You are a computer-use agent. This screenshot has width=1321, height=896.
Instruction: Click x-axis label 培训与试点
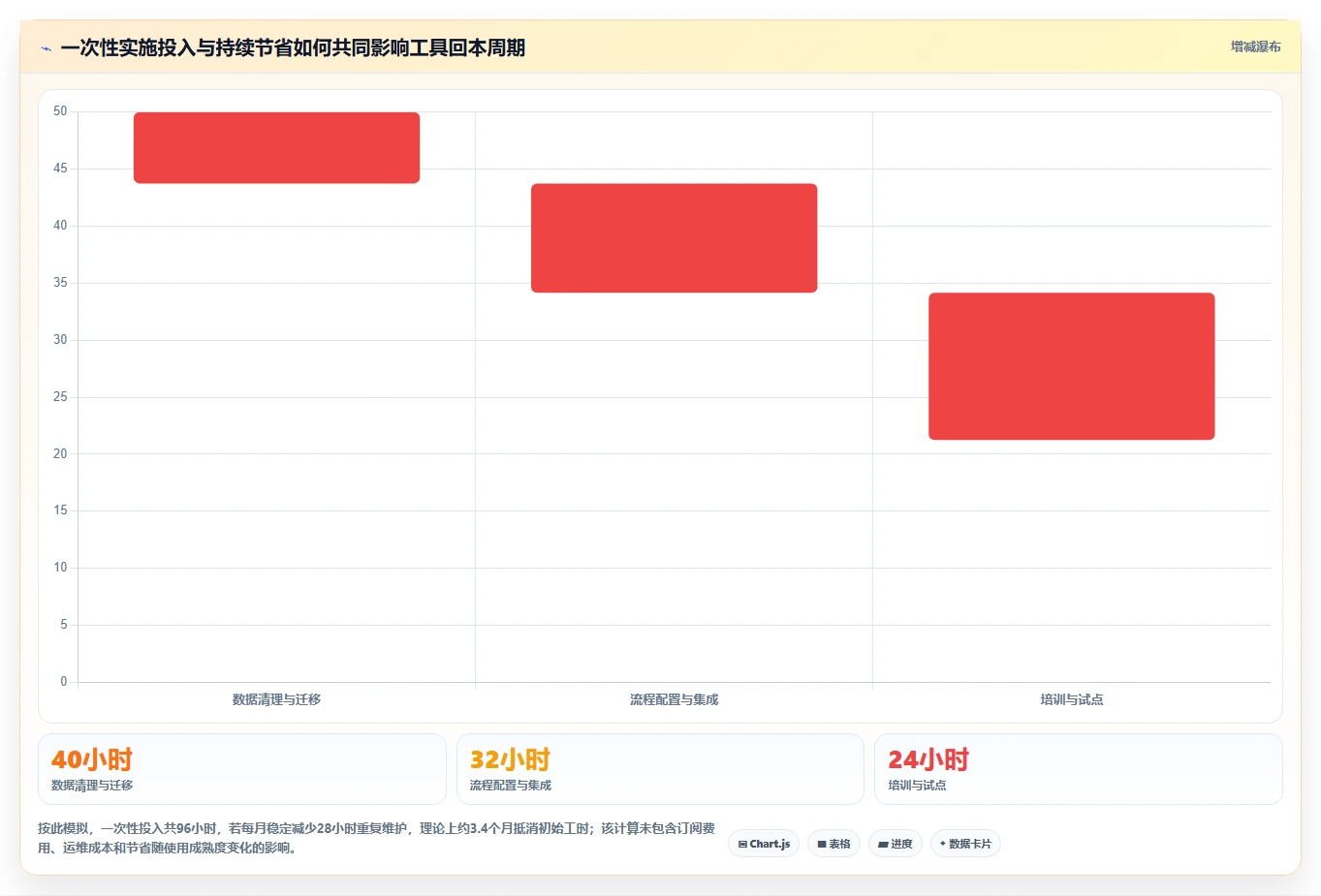point(1071,699)
